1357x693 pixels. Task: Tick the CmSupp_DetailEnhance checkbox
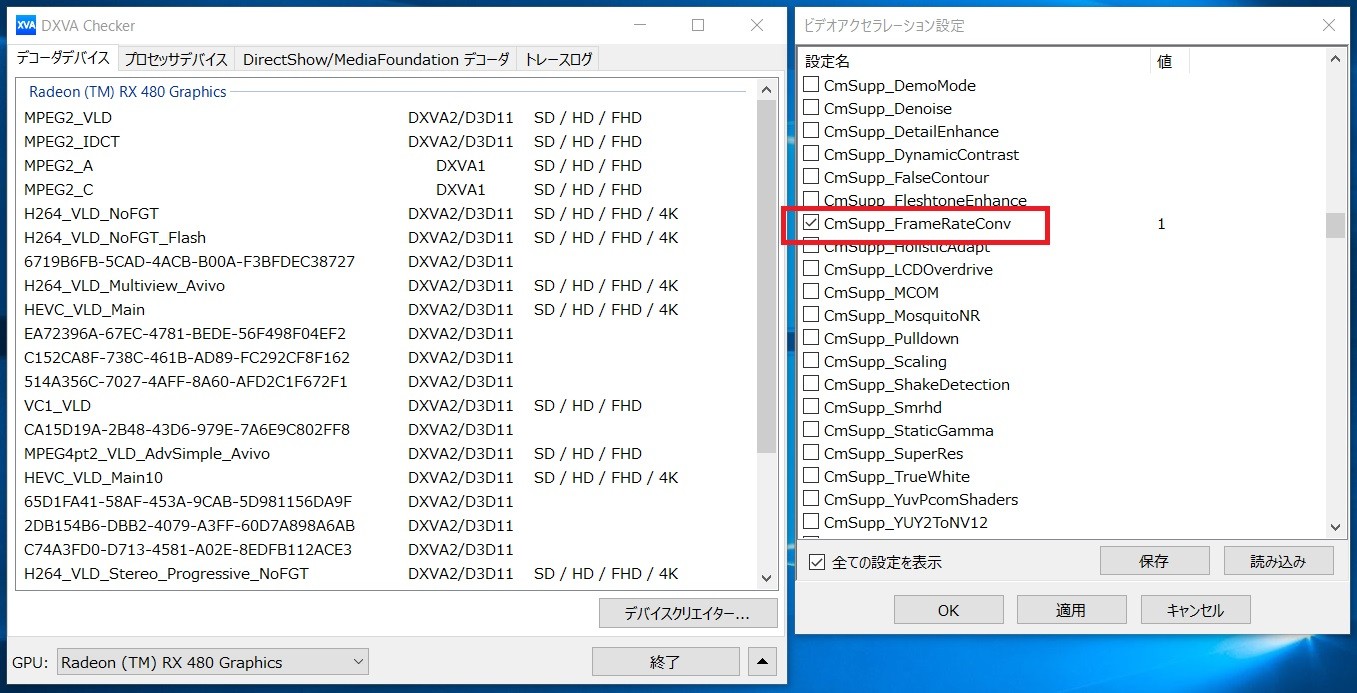pyautogui.click(x=811, y=131)
